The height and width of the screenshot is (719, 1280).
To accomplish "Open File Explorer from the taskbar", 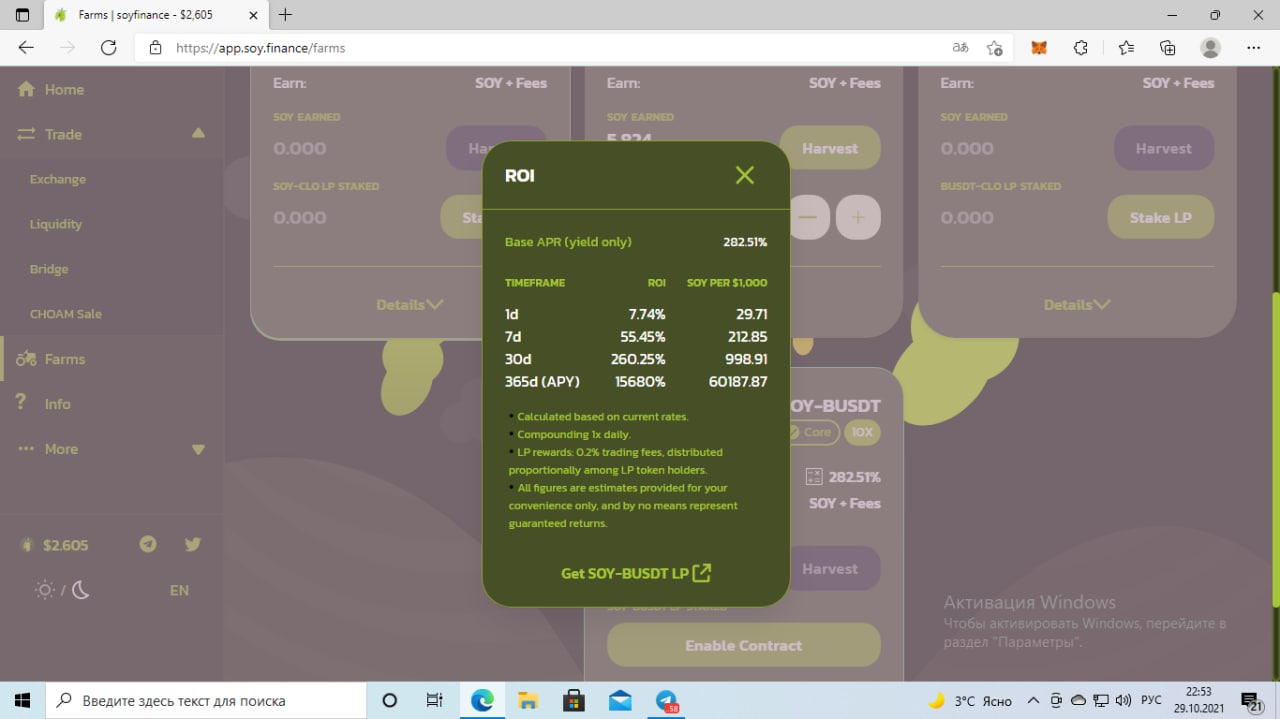I will tap(528, 700).
